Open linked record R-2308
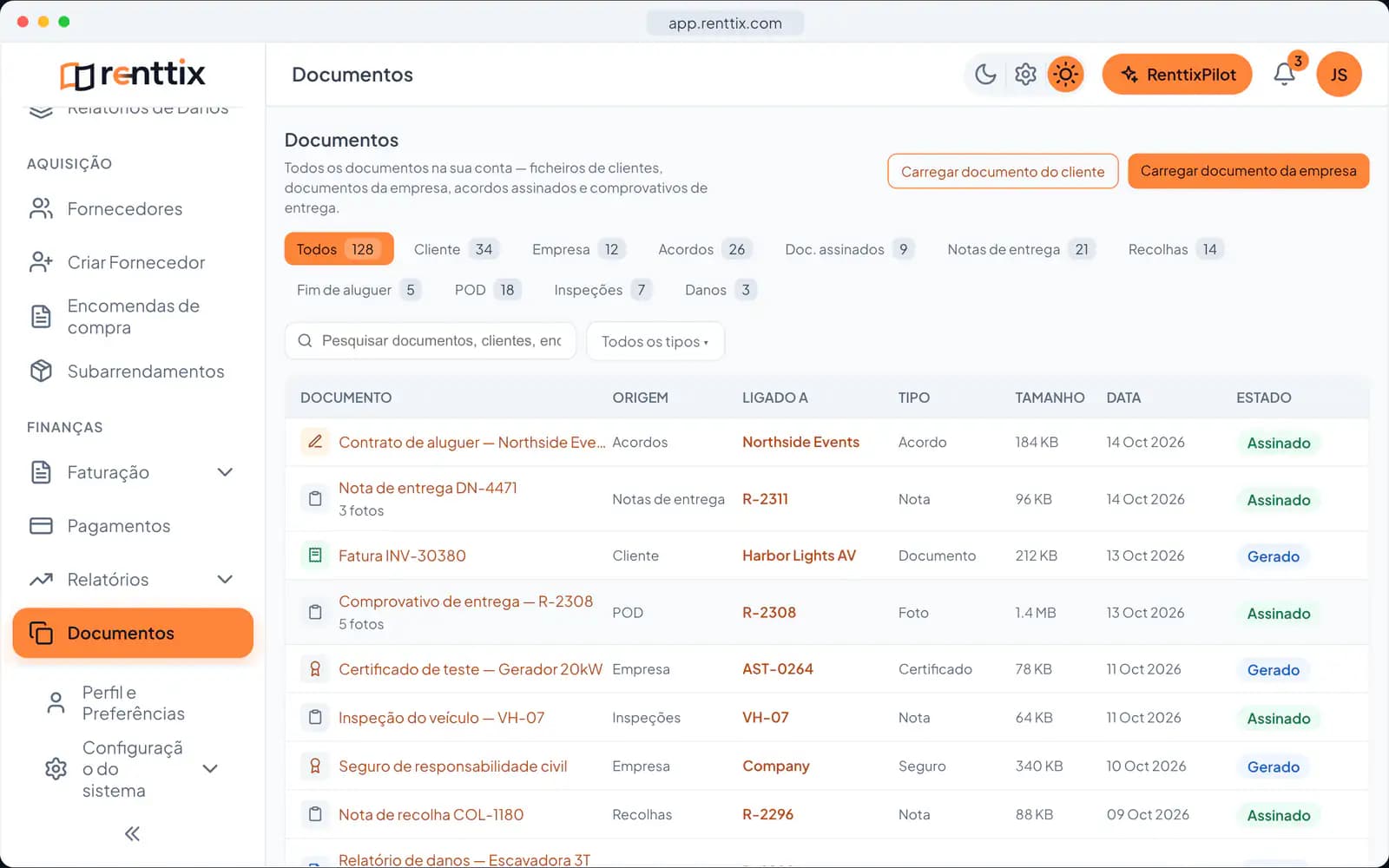This screenshot has width=1389, height=868. (x=769, y=613)
